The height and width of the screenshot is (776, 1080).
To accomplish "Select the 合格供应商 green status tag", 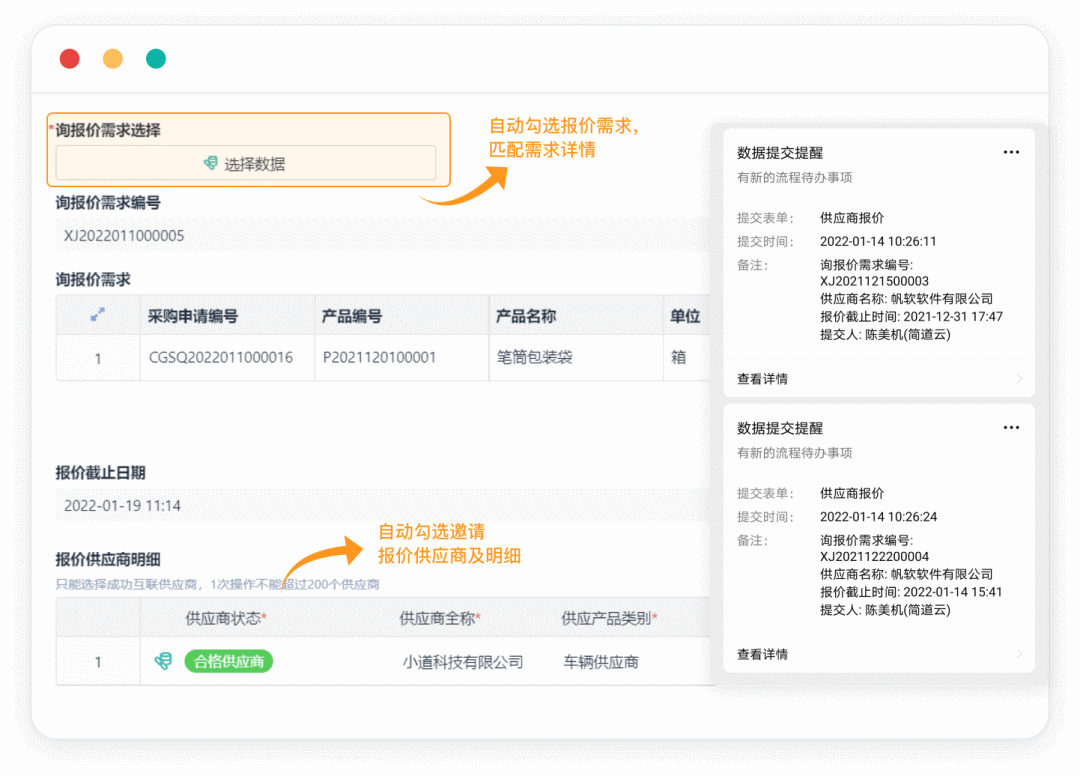I will click(228, 661).
